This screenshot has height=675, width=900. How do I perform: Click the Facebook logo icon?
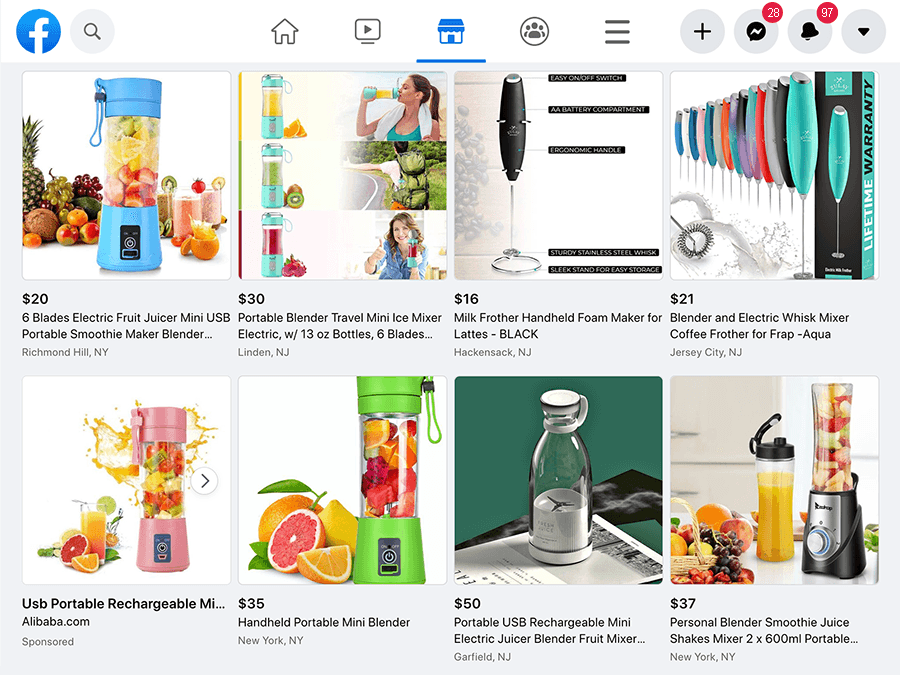point(38,31)
